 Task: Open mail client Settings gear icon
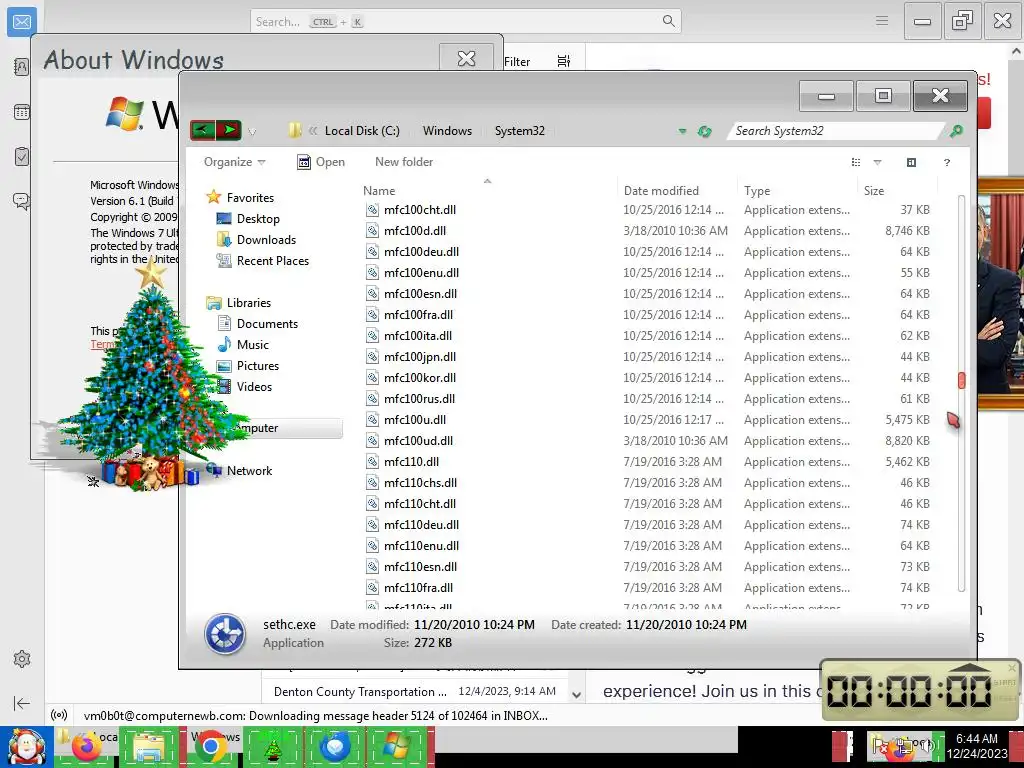pos(22,659)
